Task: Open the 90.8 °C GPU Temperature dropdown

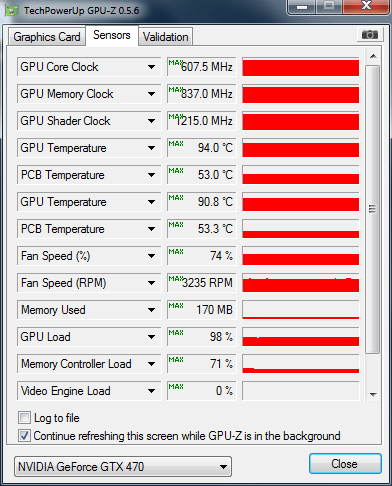Action: click(x=89, y=202)
